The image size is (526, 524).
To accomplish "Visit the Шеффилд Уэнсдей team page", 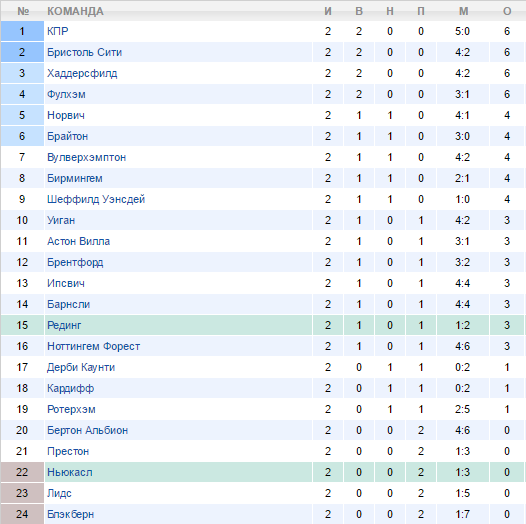I will click(x=96, y=199).
